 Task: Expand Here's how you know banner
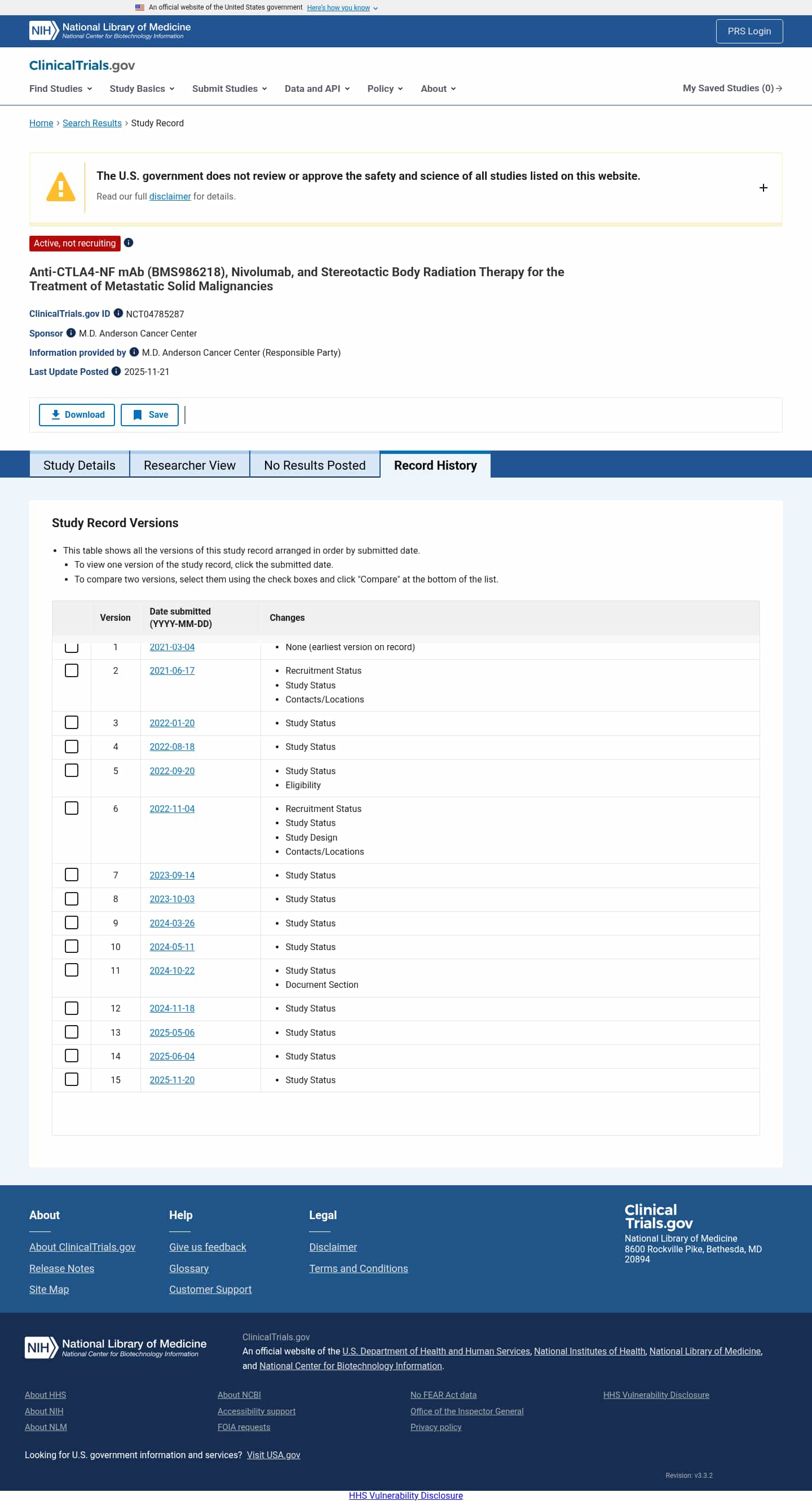(342, 7)
